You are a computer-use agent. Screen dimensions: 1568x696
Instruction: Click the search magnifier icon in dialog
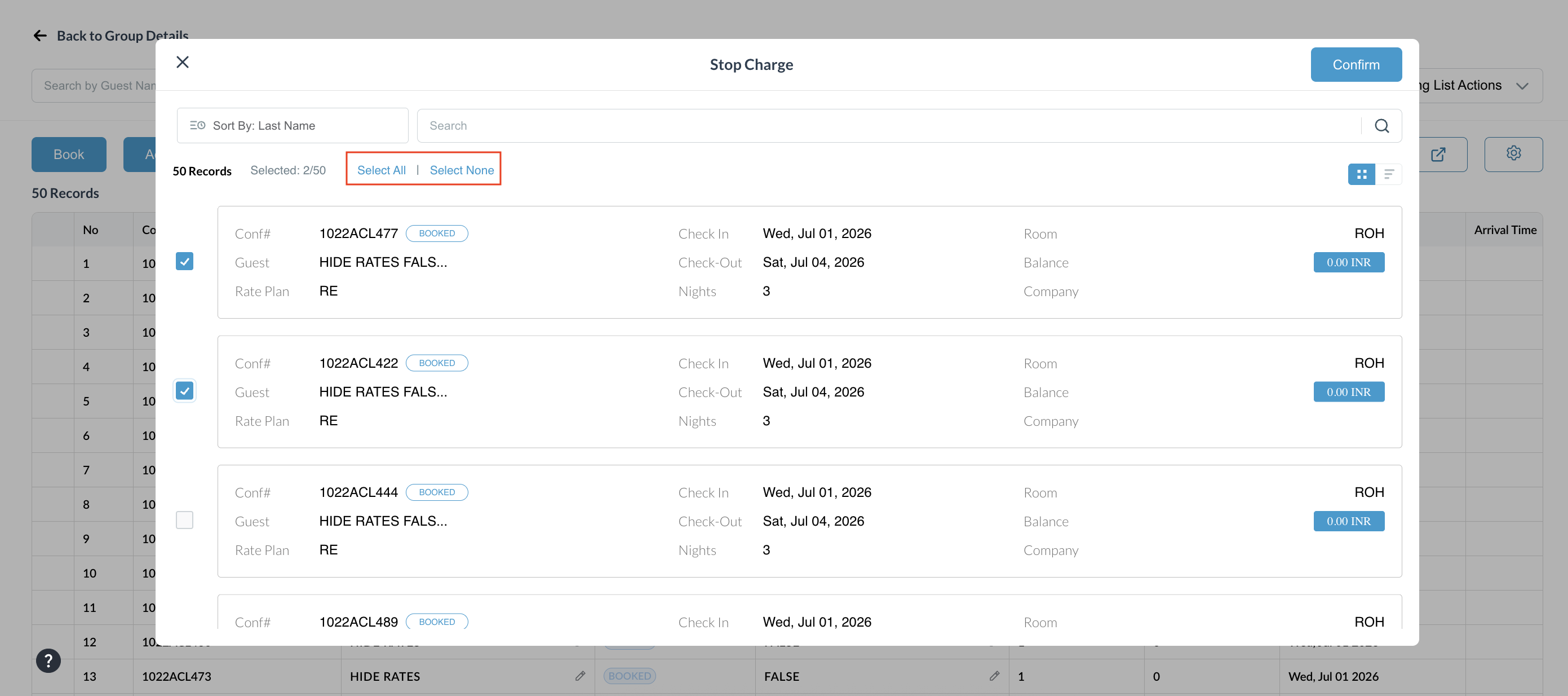tap(1382, 126)
